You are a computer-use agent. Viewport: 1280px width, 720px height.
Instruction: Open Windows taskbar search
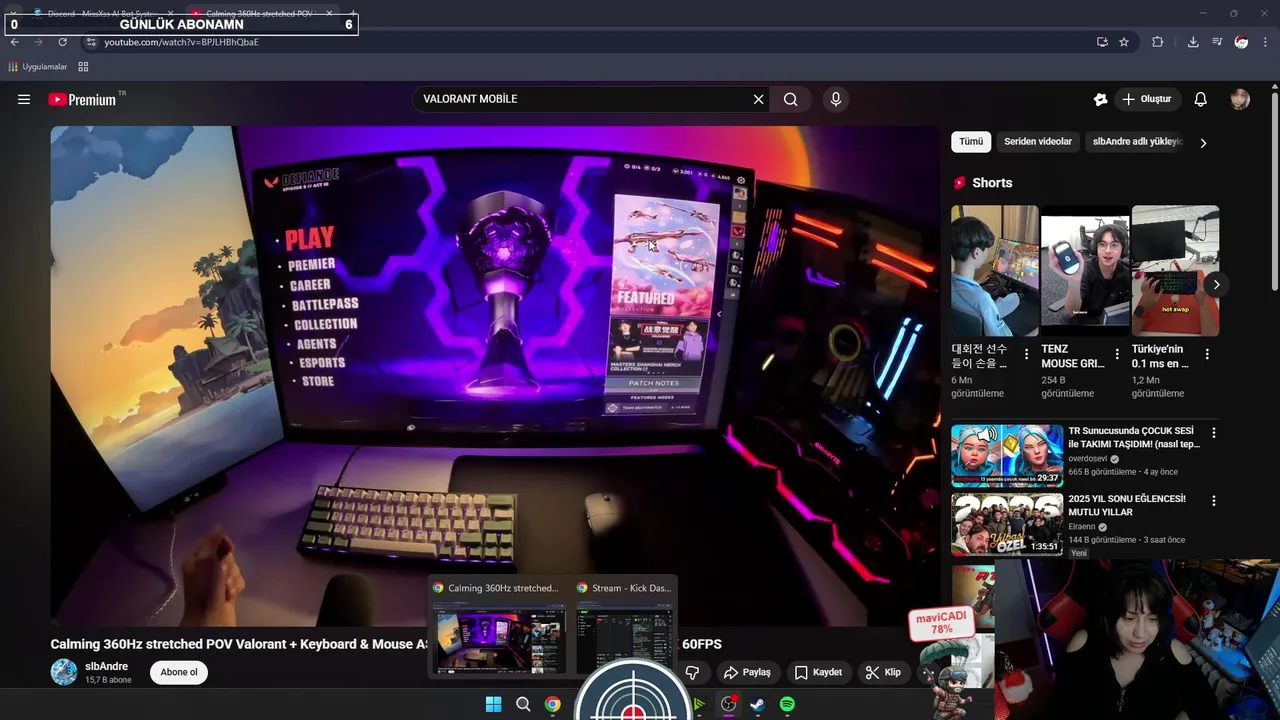coord(523,704)
